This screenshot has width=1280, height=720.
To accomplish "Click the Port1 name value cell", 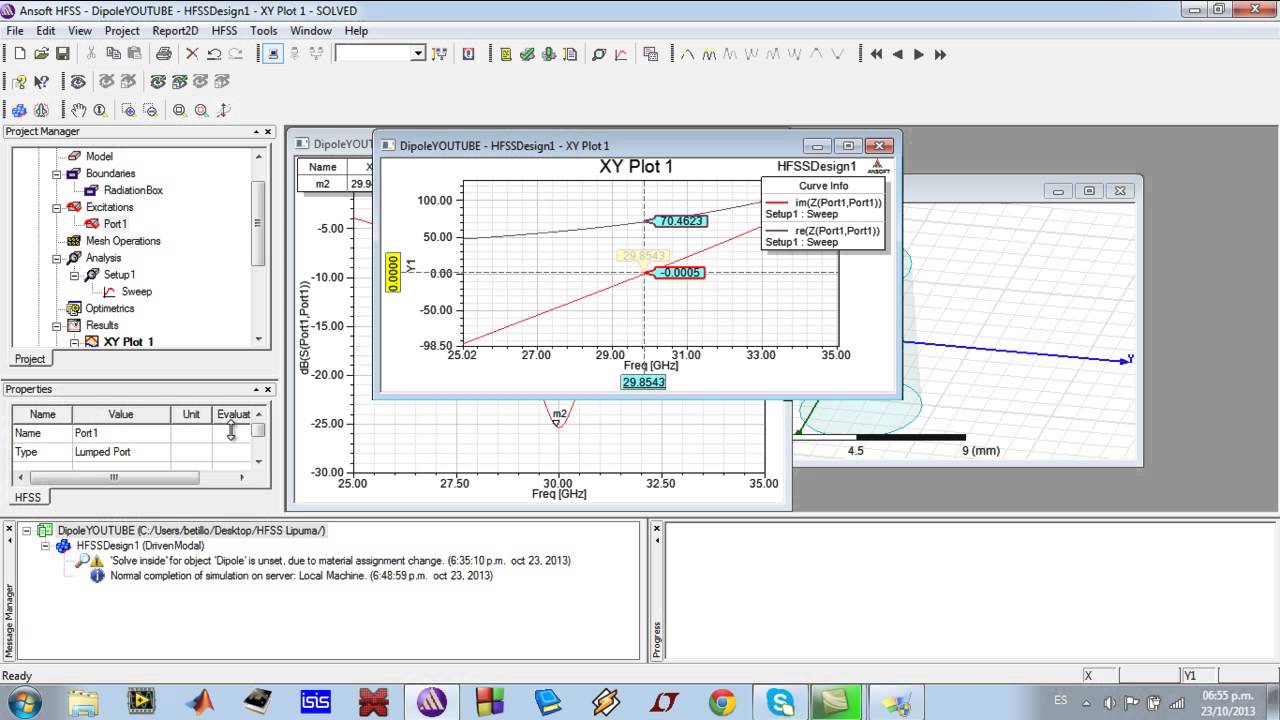I will pyautogui.click(x=120, y=433).
